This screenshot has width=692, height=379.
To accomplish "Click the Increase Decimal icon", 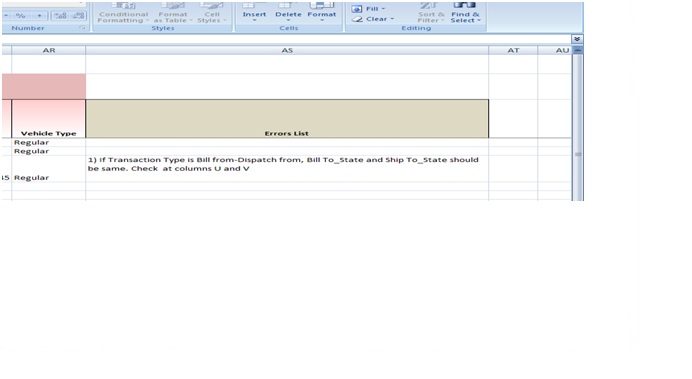I will [60, 15].
